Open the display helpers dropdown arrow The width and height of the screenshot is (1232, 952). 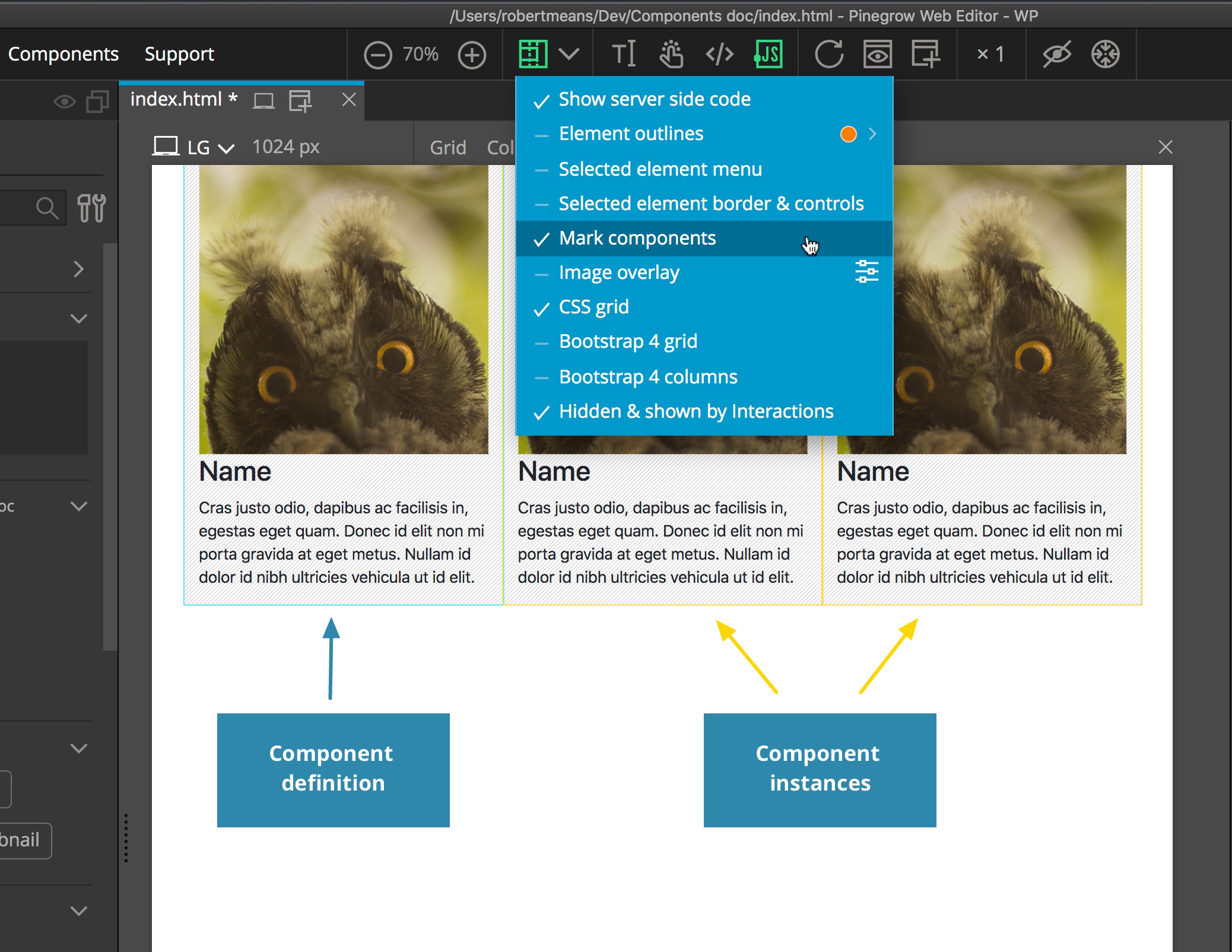pyautogui.click(x=569, y=55)
